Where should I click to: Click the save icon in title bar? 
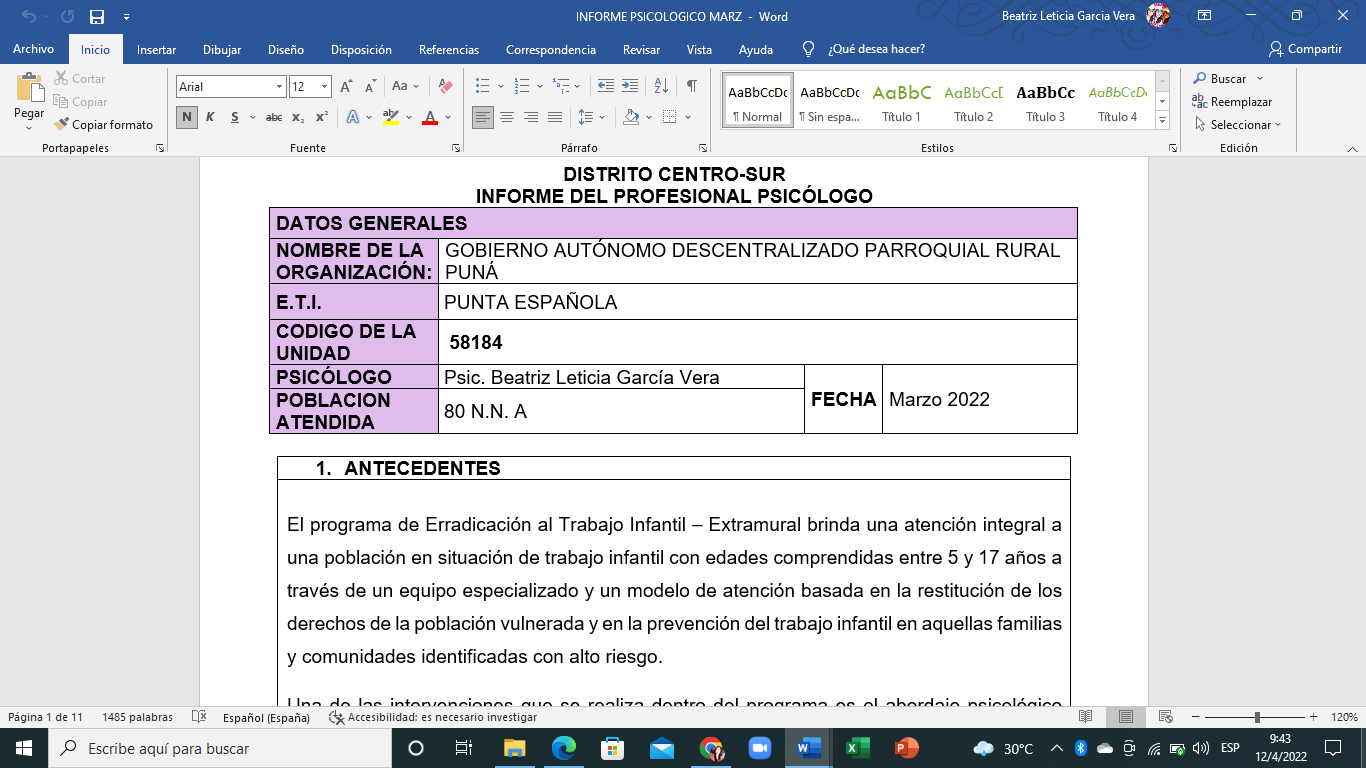[x=97, y=17]
